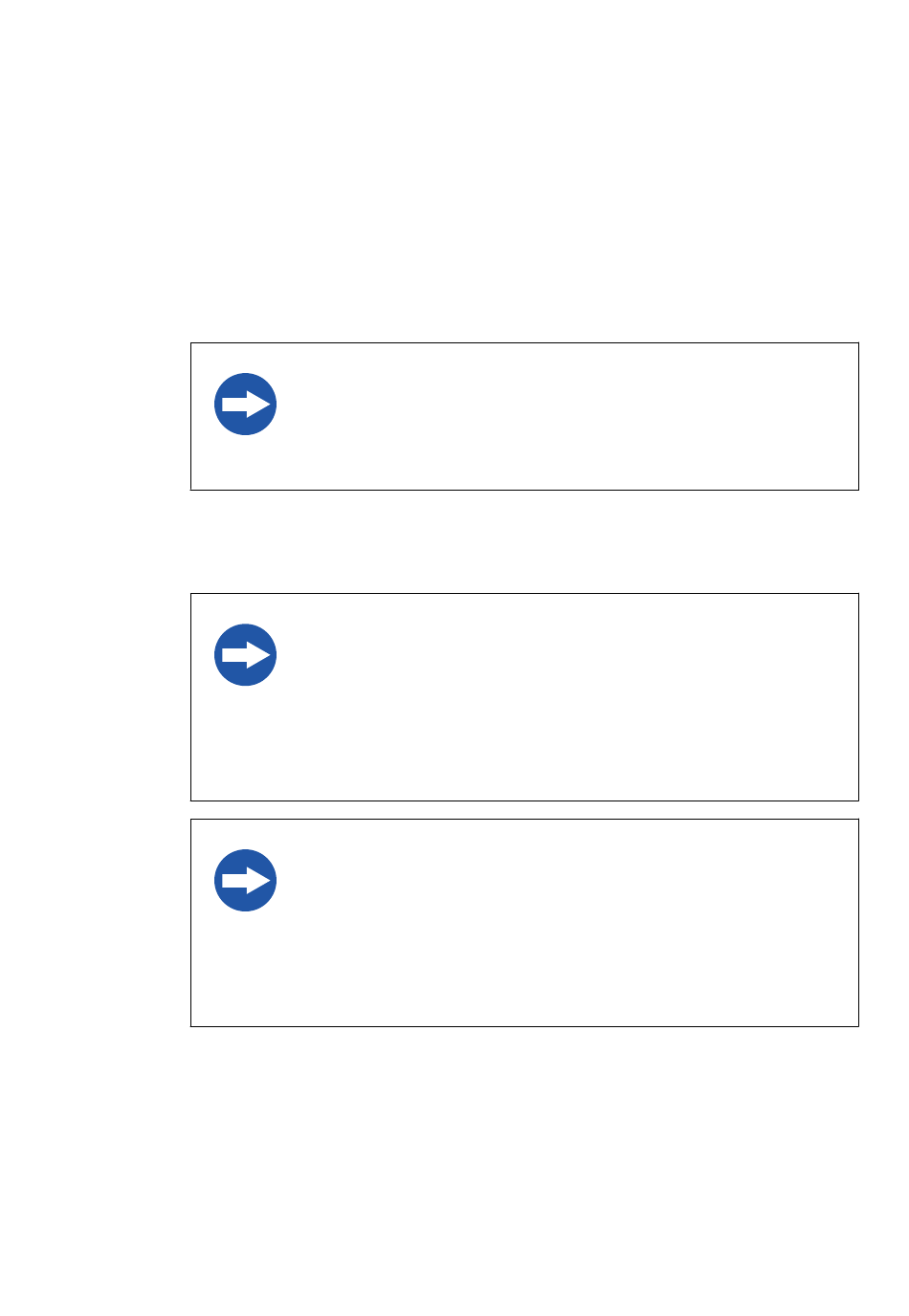Click the blue arrow icon in the bottom box
Viewport: 909px width, 1316px height.
point(246,881)
